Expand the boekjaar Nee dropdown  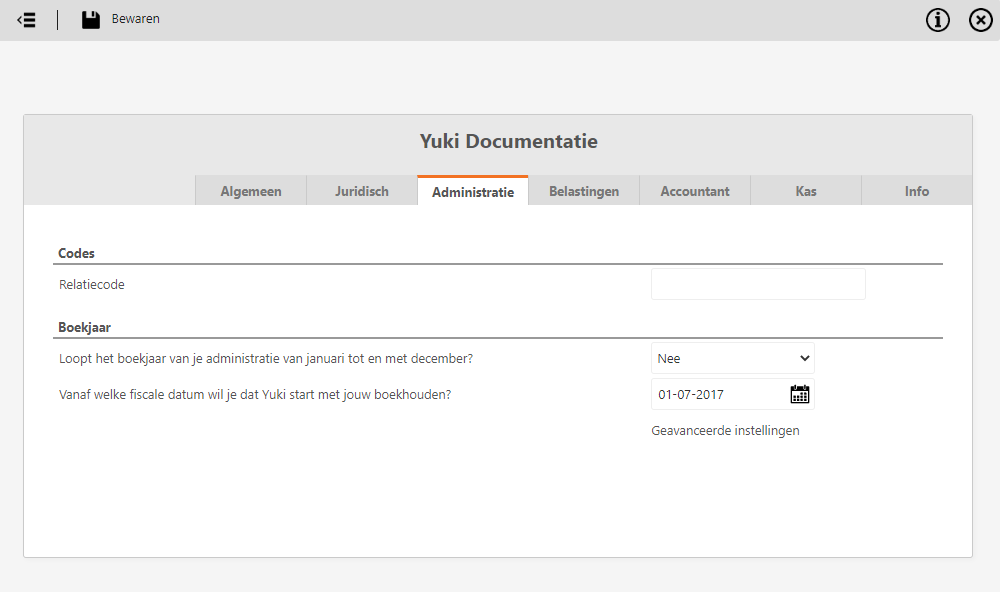click(732, 359)
